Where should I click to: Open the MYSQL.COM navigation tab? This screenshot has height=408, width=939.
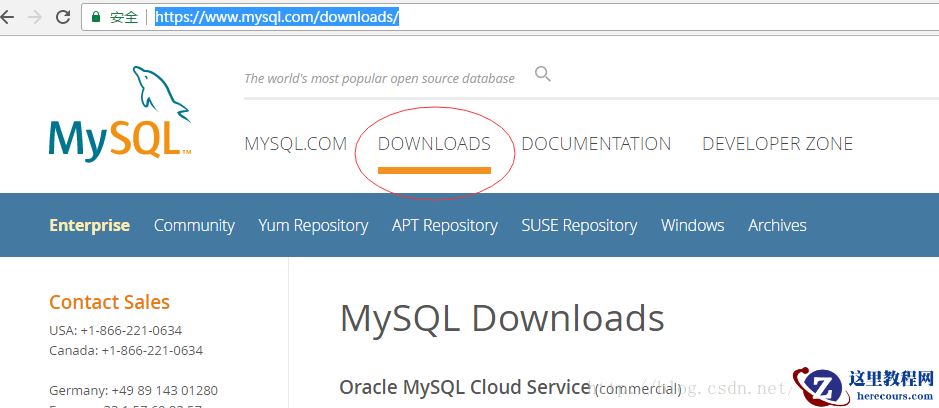(x=296, y=144)
